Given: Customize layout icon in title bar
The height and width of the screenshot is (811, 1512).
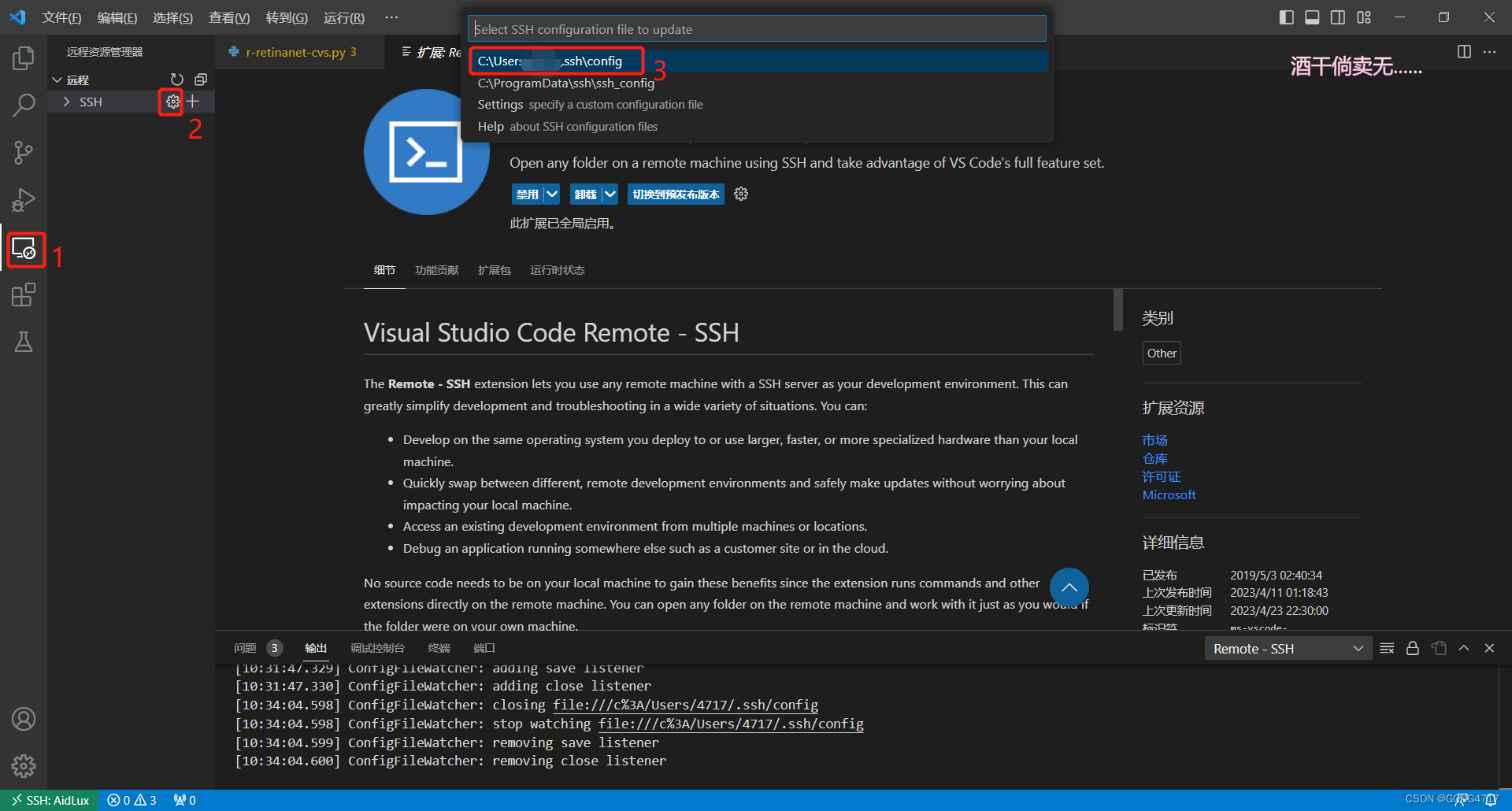Looking at the screenshot, I should [1364, 17].
